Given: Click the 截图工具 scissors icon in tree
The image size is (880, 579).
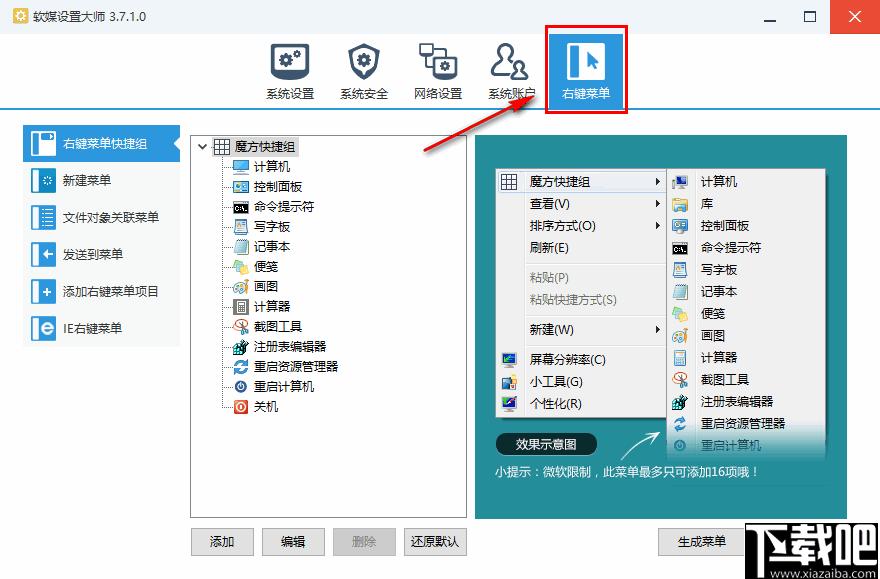Looking at the screenshot, I should [x=241, y=327].
